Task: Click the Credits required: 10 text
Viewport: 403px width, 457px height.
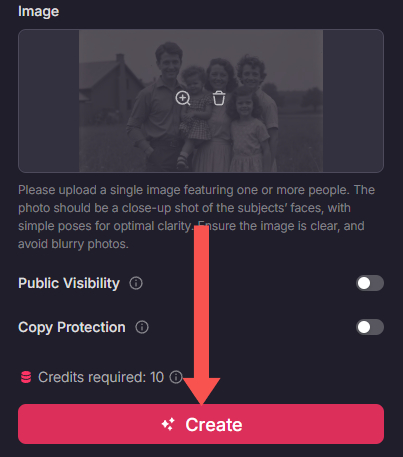Action: pos(101,377)
